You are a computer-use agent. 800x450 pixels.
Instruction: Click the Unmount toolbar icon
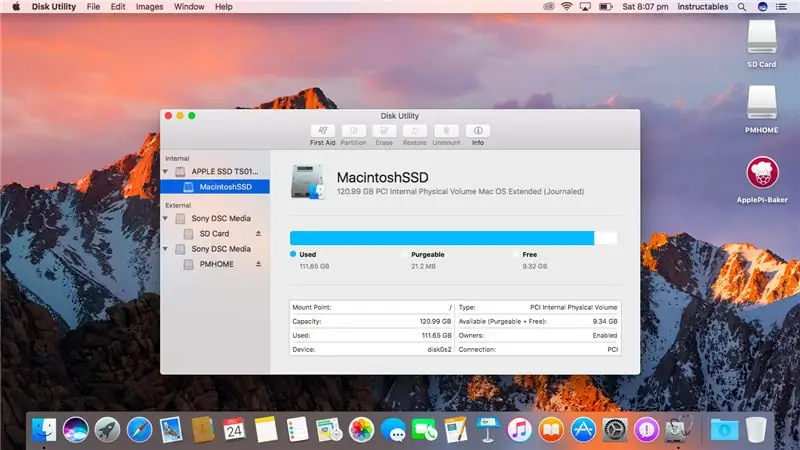pyautogui.click(x=446, y=131)
